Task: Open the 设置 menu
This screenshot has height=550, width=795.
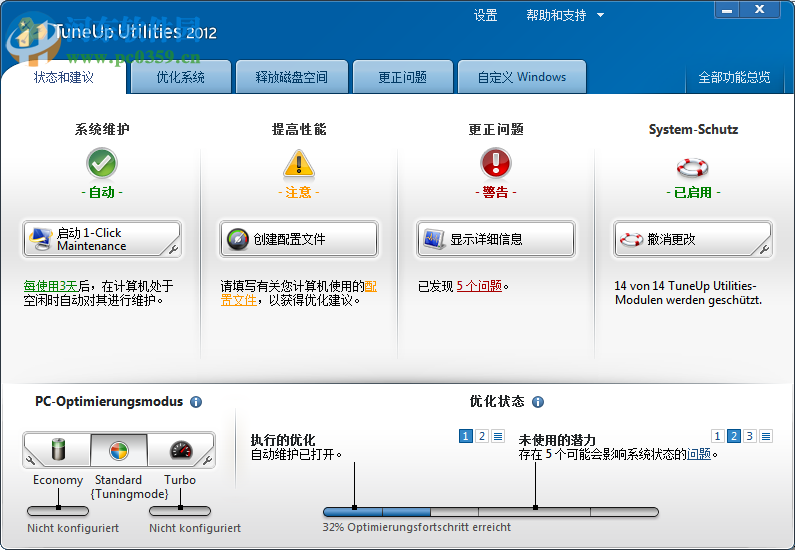Action: [x=485, y=15]
